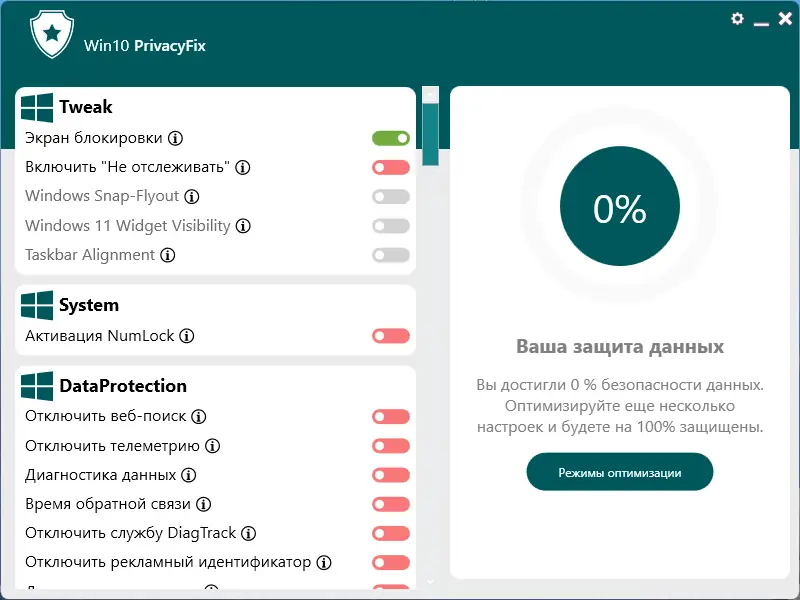The image size is (800, 600).
Task: Click info icon beside Отключить телеметрию
Action: click(x=212, y=446)
